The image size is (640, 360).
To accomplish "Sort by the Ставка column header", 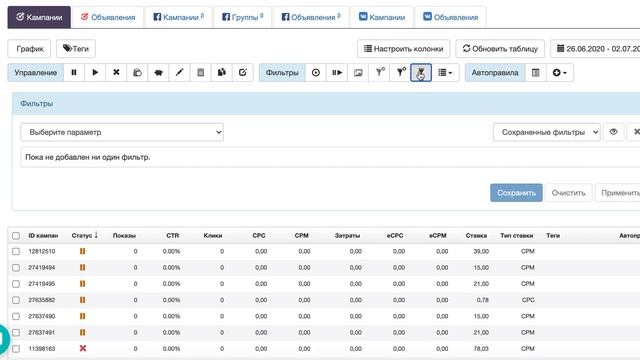I will coord(476,236).
